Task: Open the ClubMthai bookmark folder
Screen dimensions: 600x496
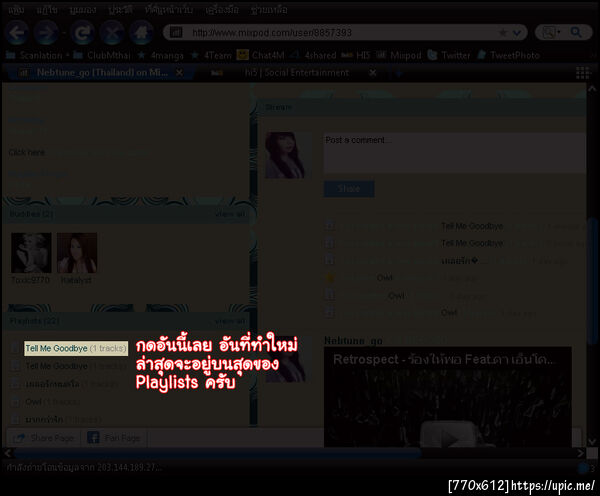Action: pyautogui.click(x=102, y=55)
